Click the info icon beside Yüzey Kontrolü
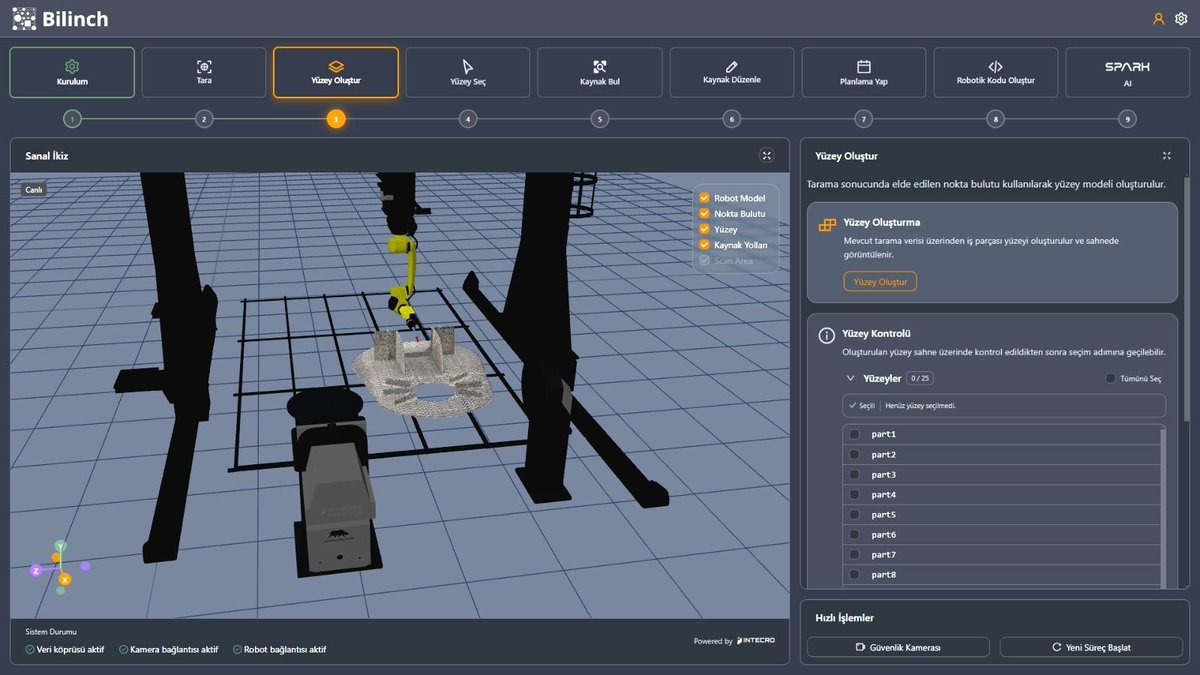This screenshot has height=675, width=1200. tap(827, 335)
